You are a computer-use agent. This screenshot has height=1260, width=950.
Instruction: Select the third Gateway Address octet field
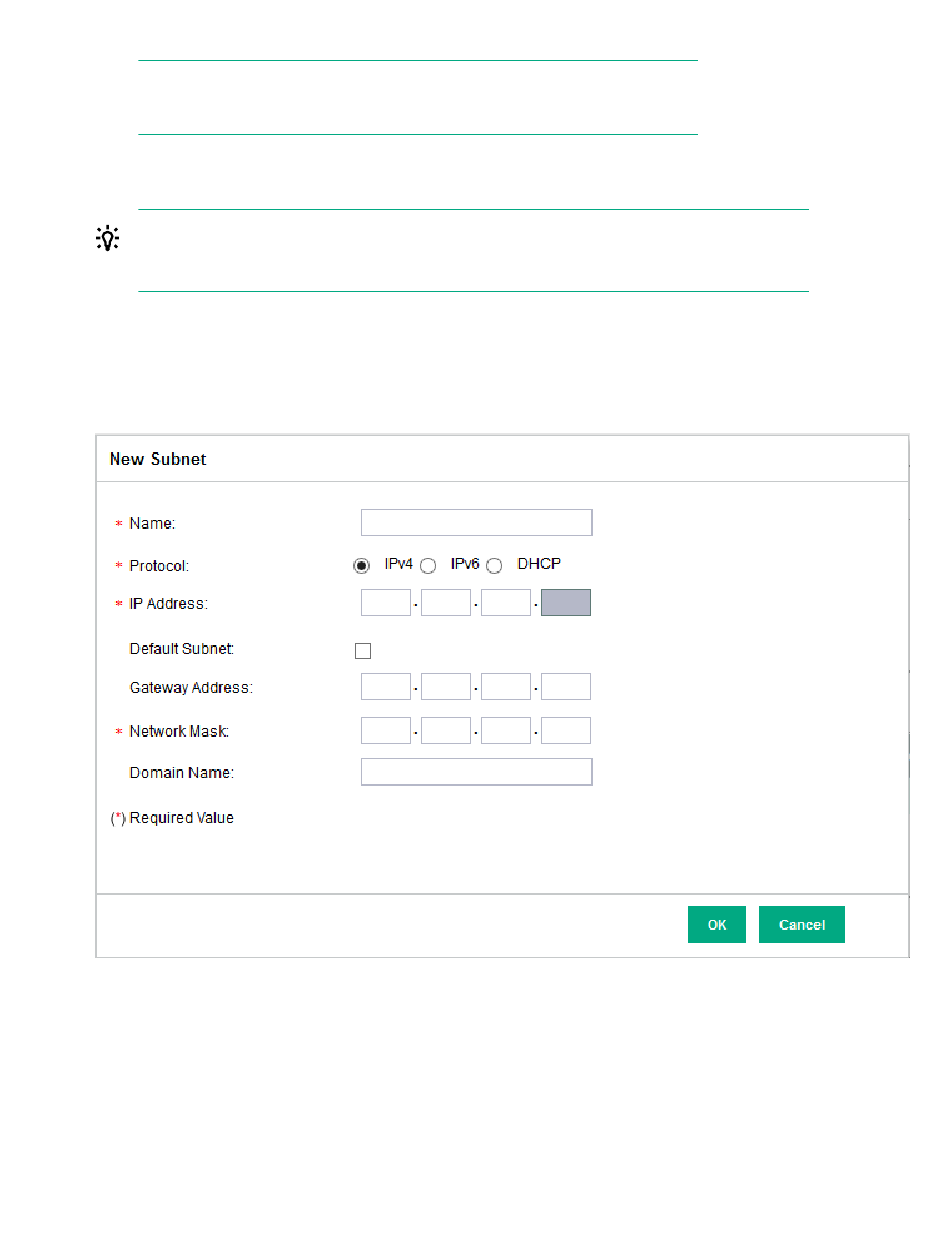506,687
